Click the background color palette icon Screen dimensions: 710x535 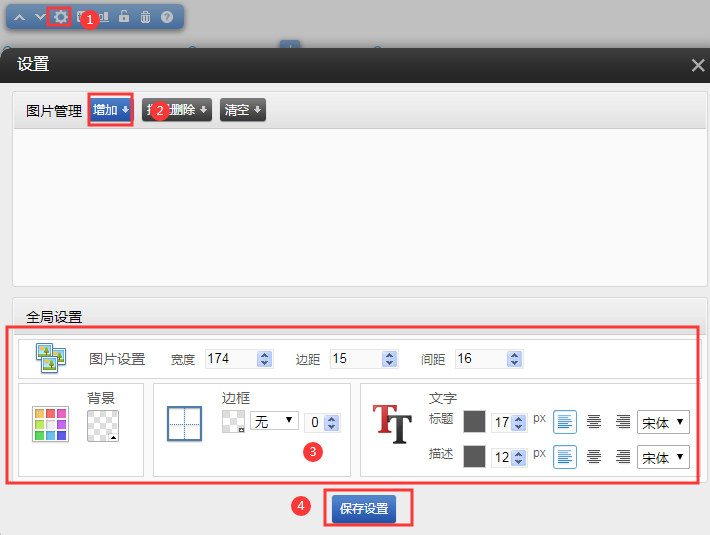[50, 424]
